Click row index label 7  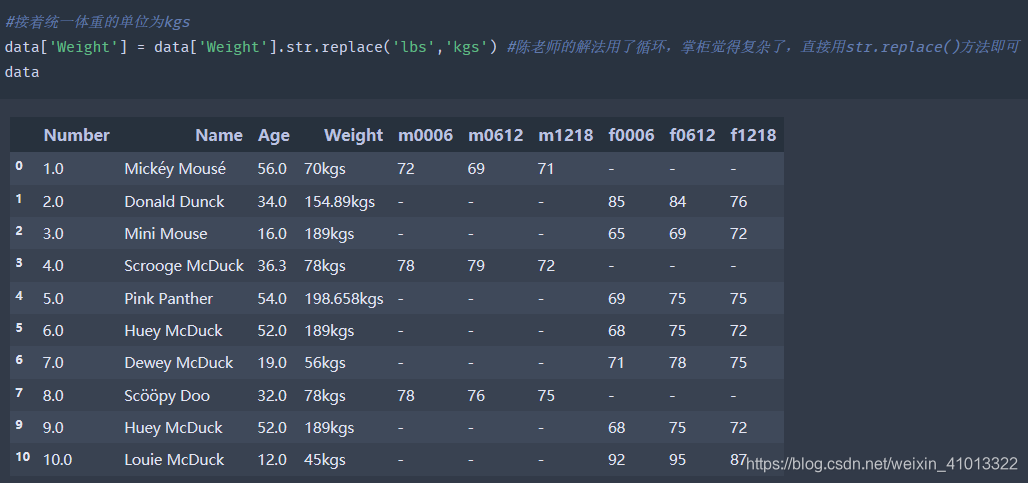[x=19, y=393]
